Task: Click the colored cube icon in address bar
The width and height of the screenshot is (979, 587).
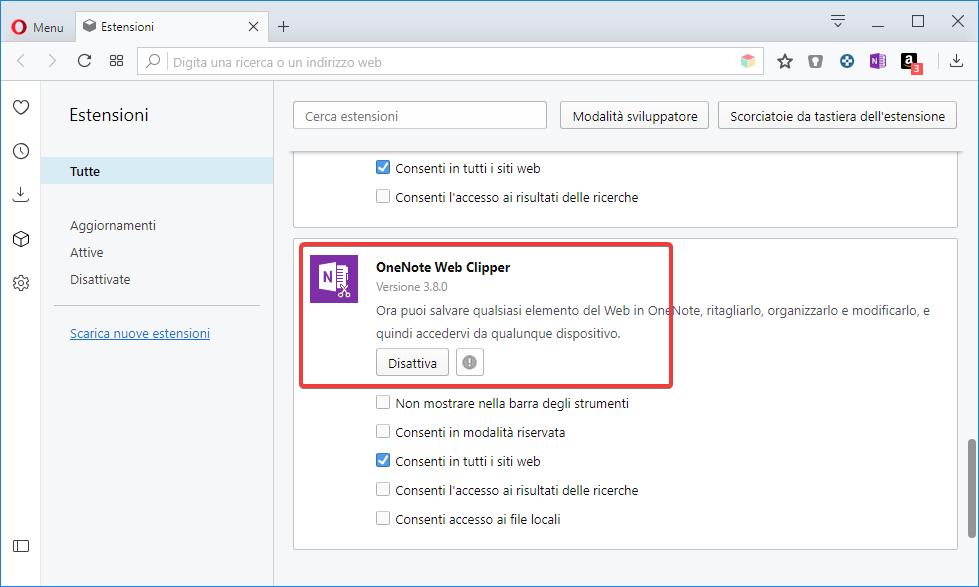Action: point(748,61)
